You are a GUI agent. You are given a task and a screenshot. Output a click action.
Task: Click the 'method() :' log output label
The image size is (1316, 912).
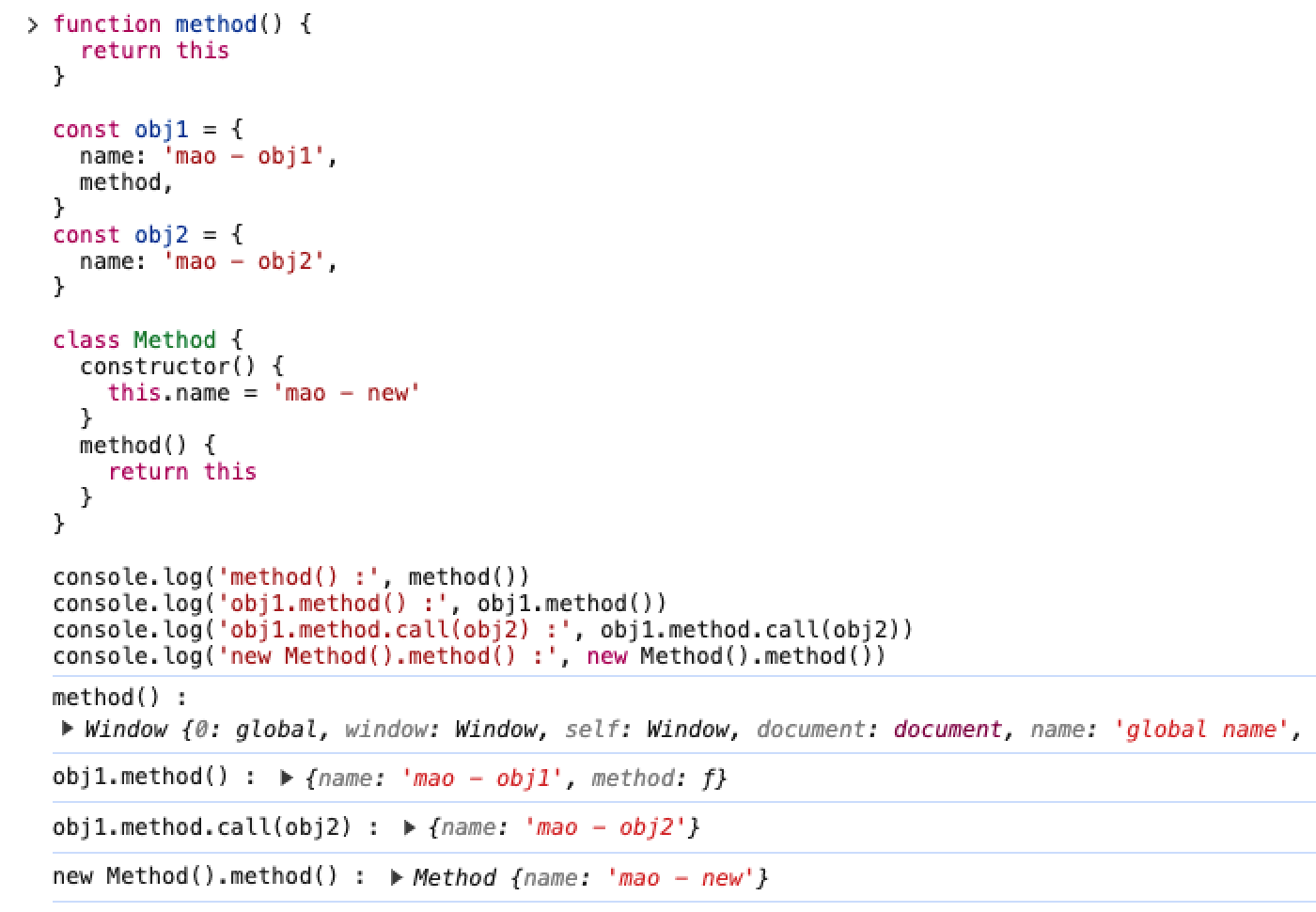click(120, 698)
